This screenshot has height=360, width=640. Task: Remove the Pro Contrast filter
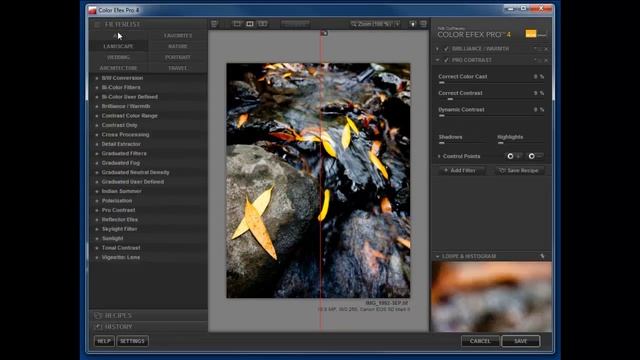[x=546, y=60]
